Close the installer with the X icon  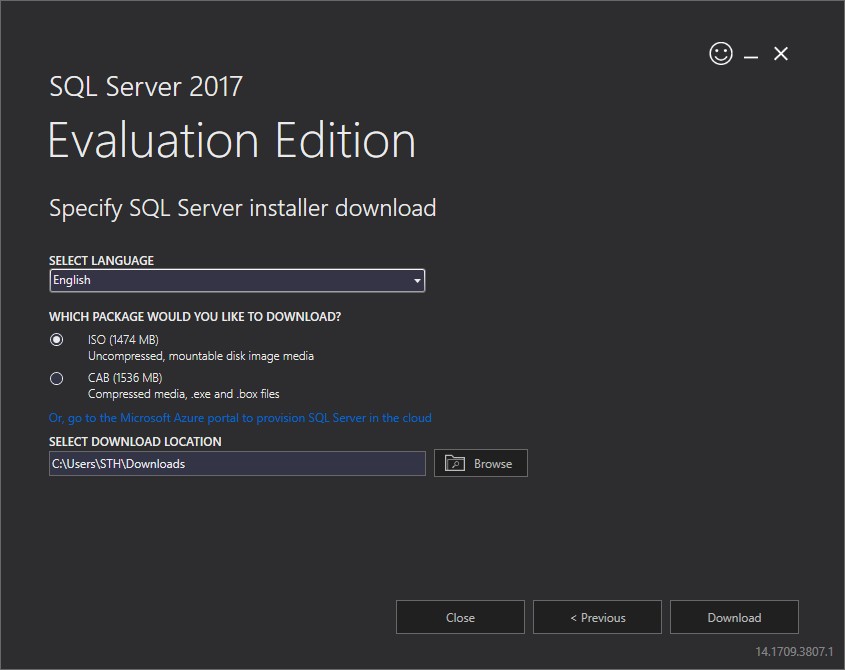click(x=781, y=53)
